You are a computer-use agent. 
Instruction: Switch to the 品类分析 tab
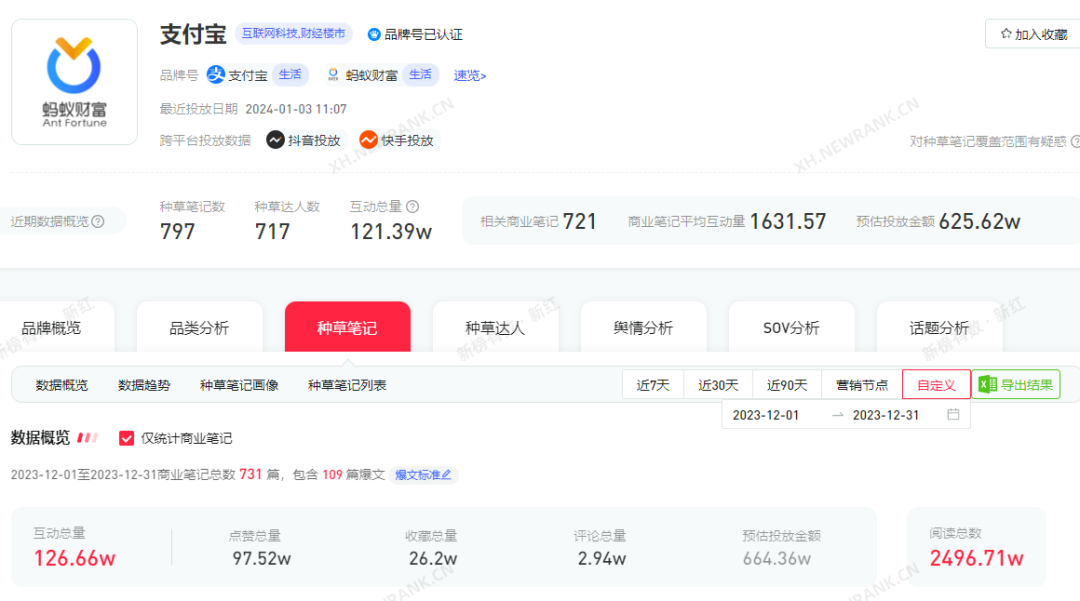tap(199, 328)
